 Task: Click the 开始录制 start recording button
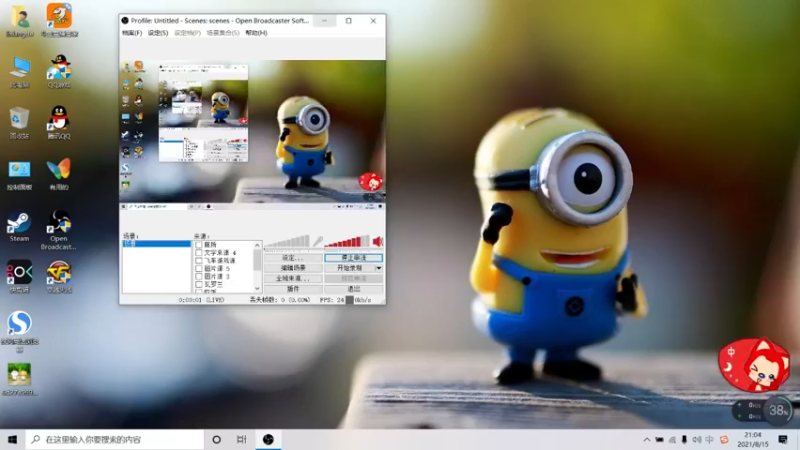point(349,268)
